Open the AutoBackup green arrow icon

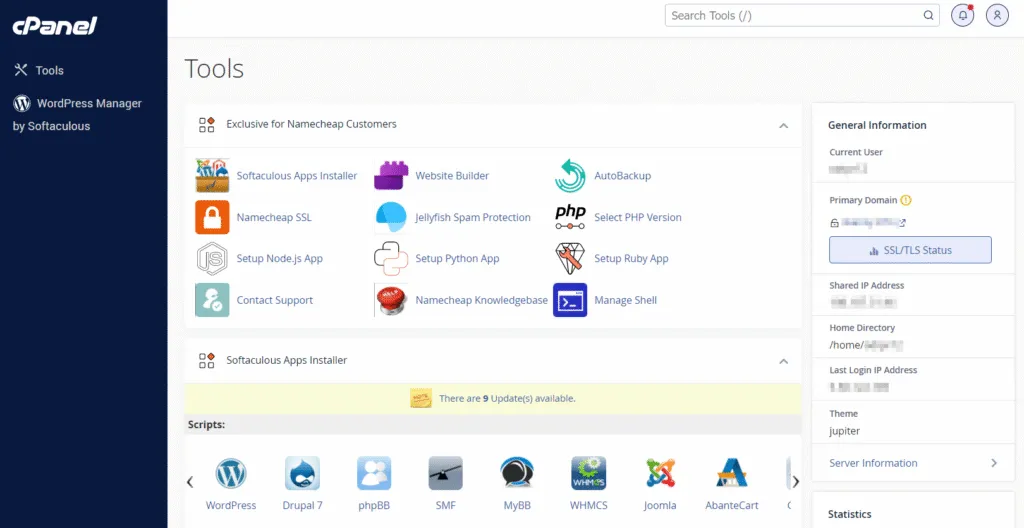[570, 175]
